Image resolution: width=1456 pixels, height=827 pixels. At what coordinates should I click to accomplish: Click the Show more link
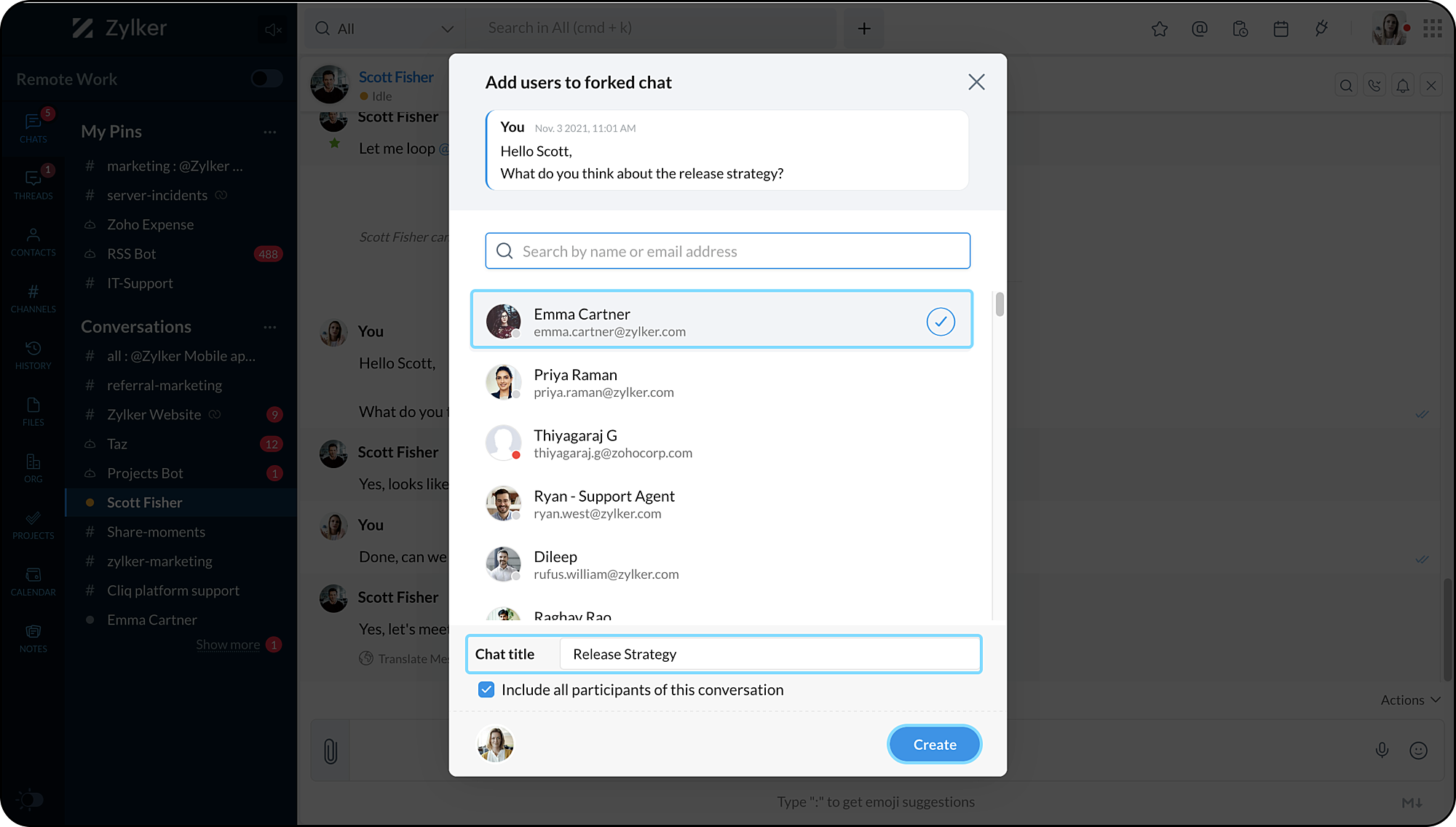(228, 644)
